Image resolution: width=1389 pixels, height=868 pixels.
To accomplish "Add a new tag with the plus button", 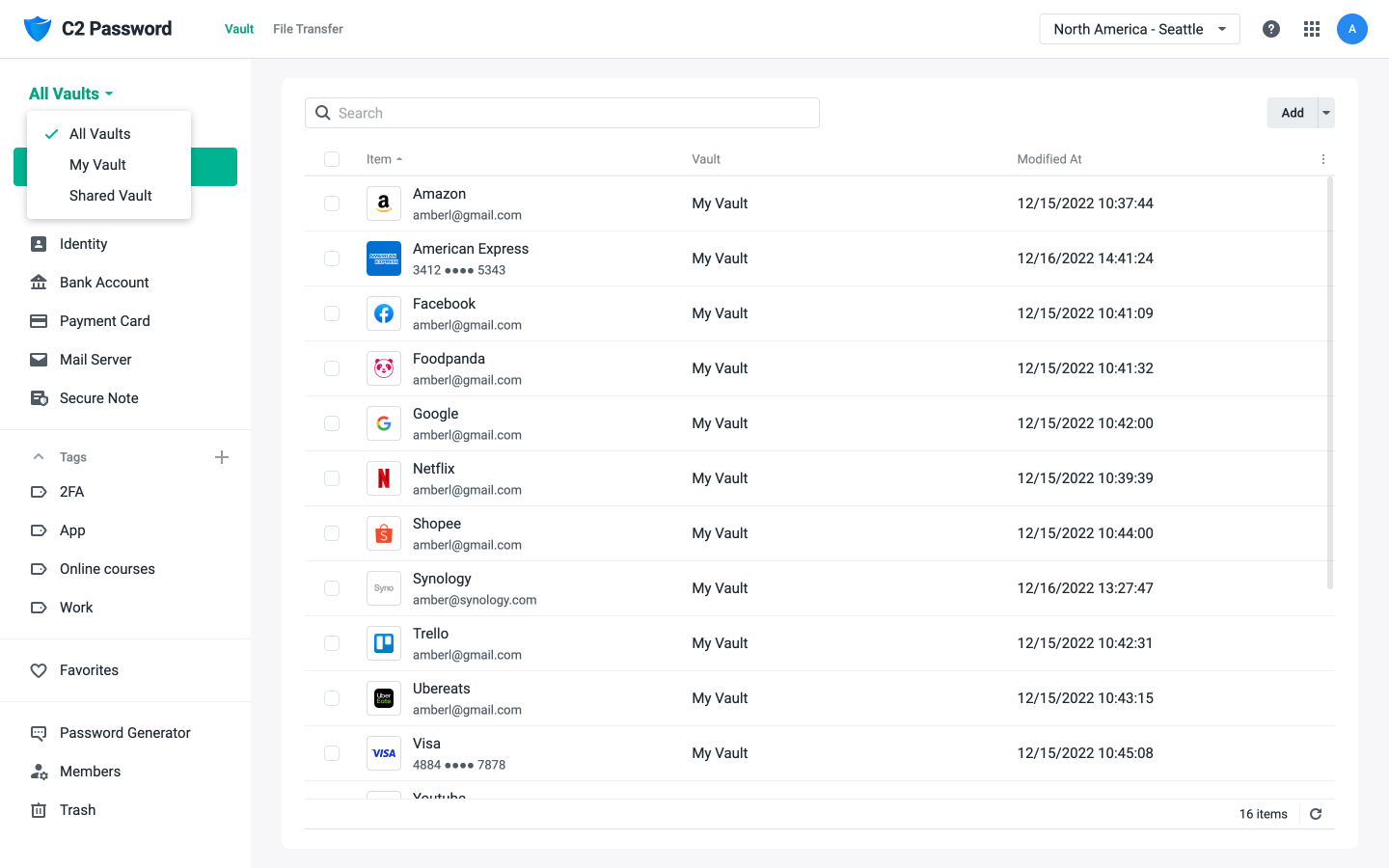I will [x=222, y=456].
